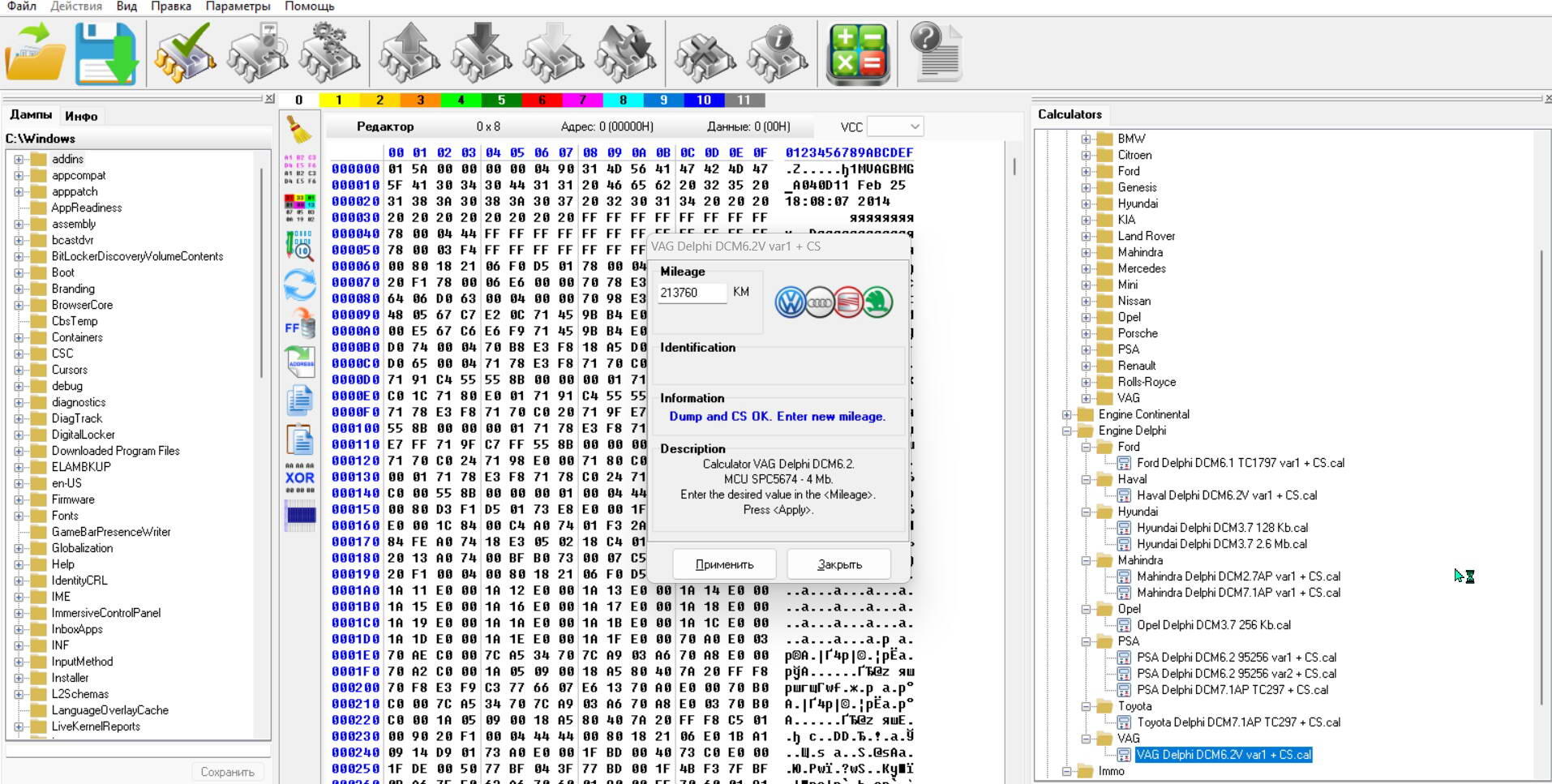The image size is (1552, 784).
Task: Click chip icon with green checkmark
Action: [186, 53]
